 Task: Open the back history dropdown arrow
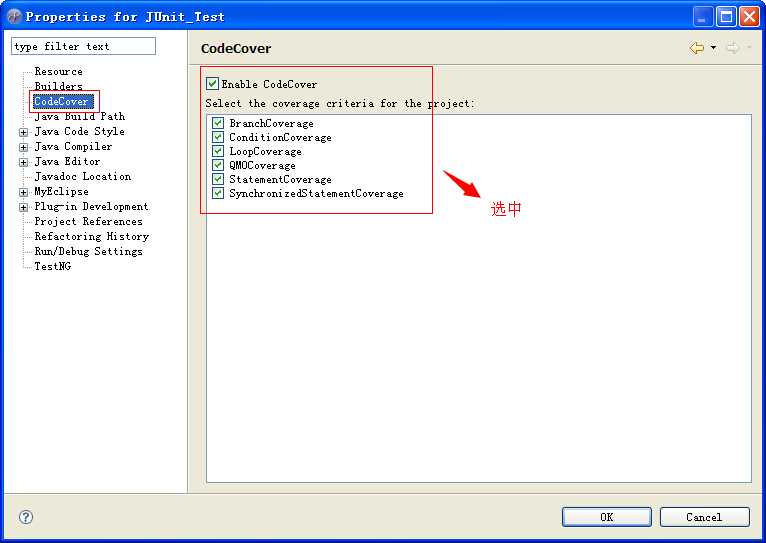click(x=713, y=48)
